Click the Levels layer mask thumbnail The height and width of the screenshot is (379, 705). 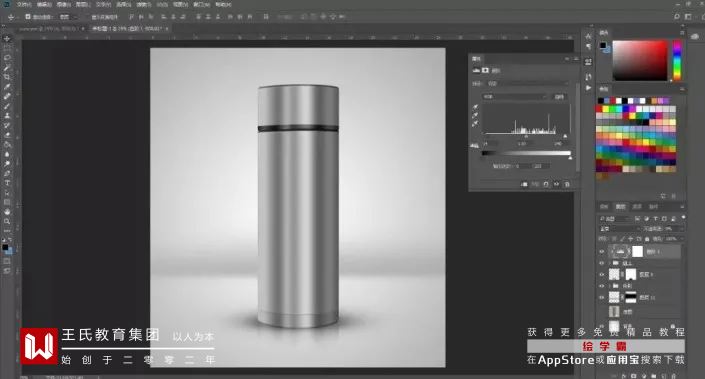point(638,251)
